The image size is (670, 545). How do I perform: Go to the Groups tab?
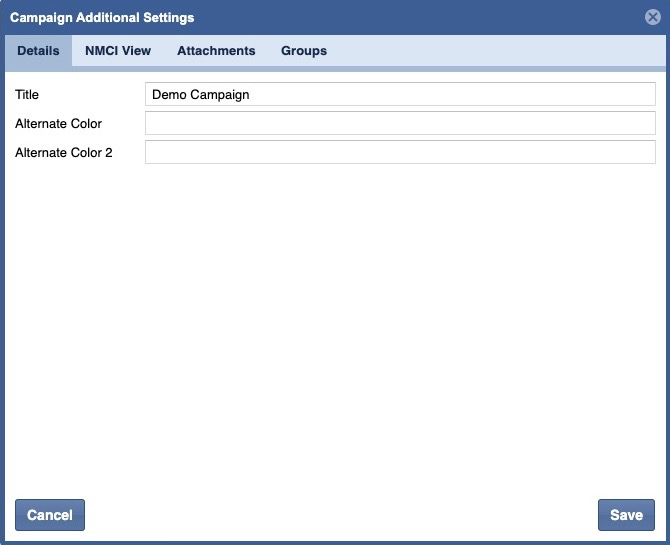tap(304, 51)
